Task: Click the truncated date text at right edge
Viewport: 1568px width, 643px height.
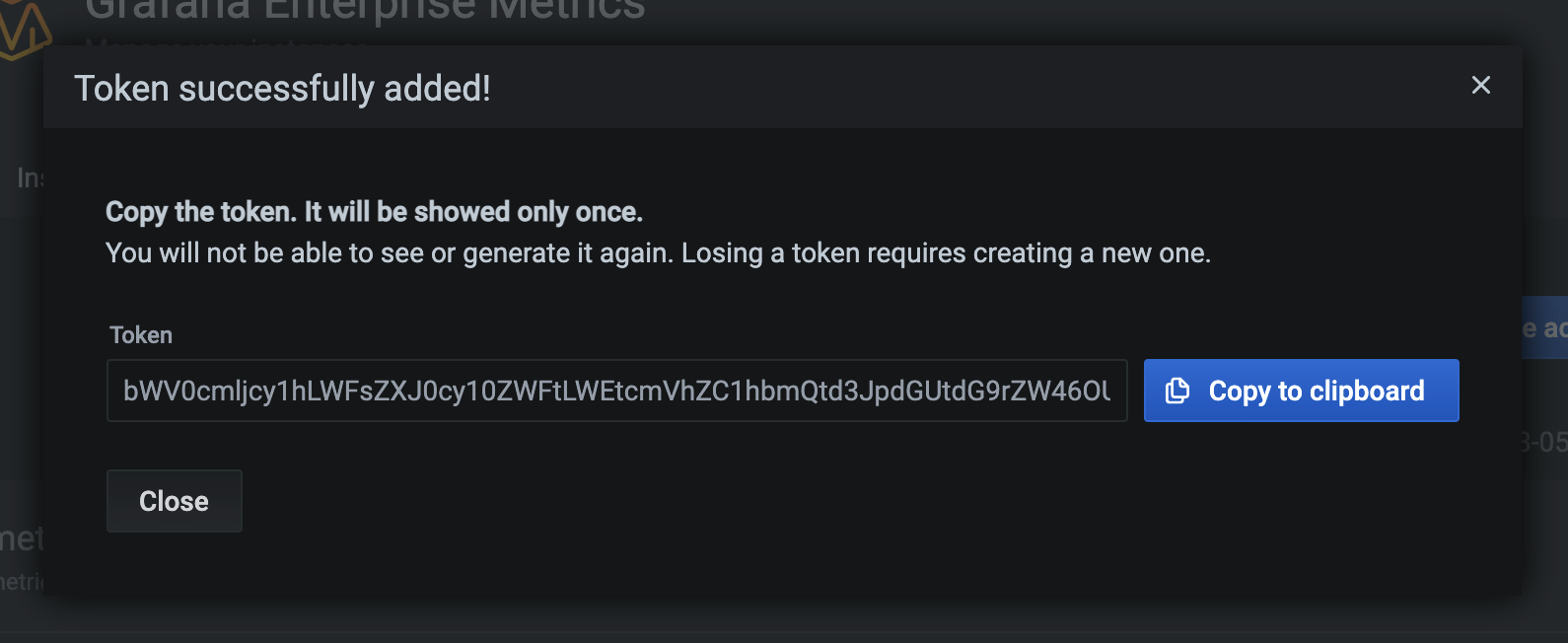Action: (x=1544, y=442)
